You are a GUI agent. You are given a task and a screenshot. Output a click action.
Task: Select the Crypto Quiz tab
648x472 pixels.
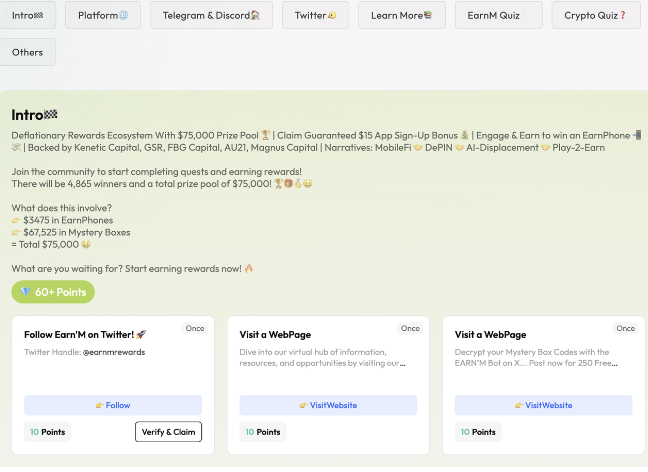click(x=595, y=15)
